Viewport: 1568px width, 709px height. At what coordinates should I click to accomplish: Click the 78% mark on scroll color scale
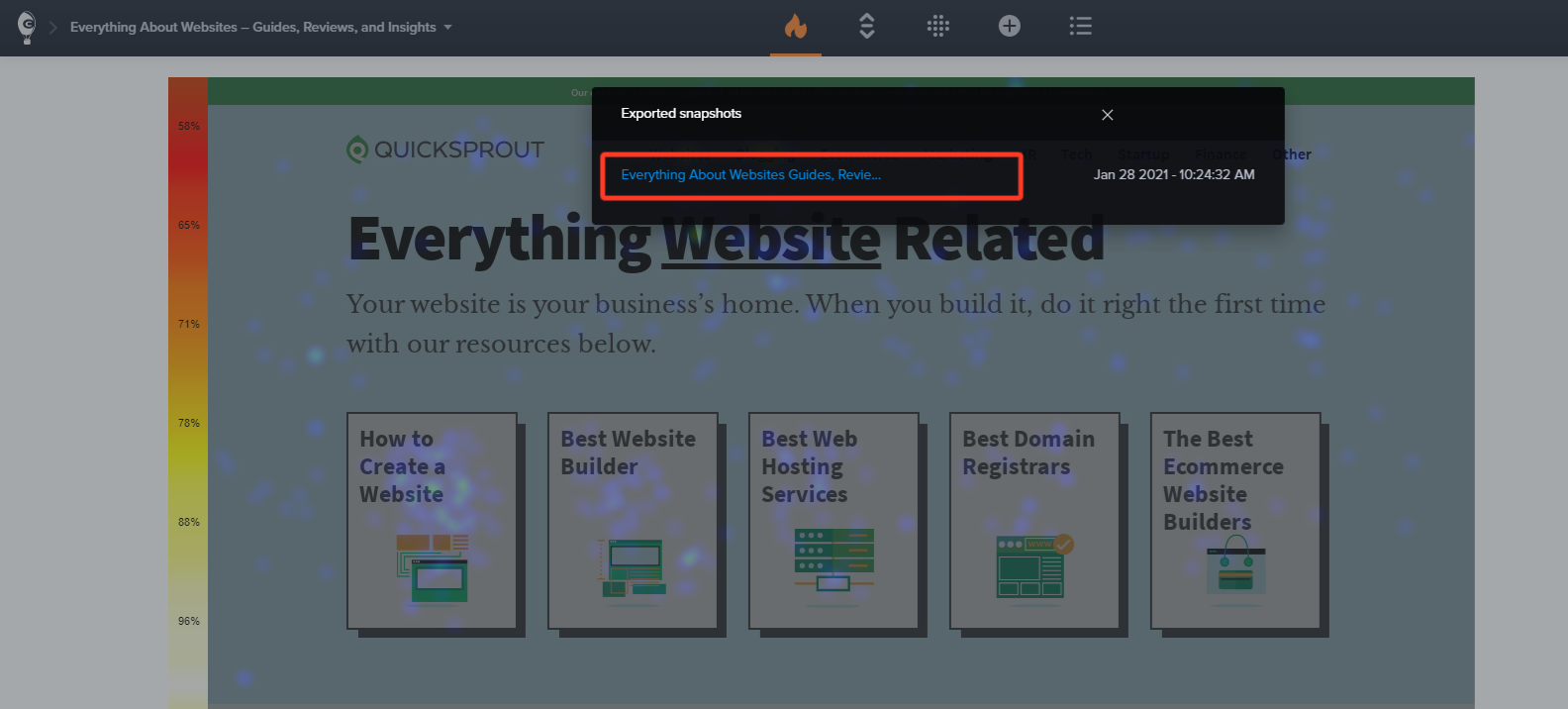point(188,423)
